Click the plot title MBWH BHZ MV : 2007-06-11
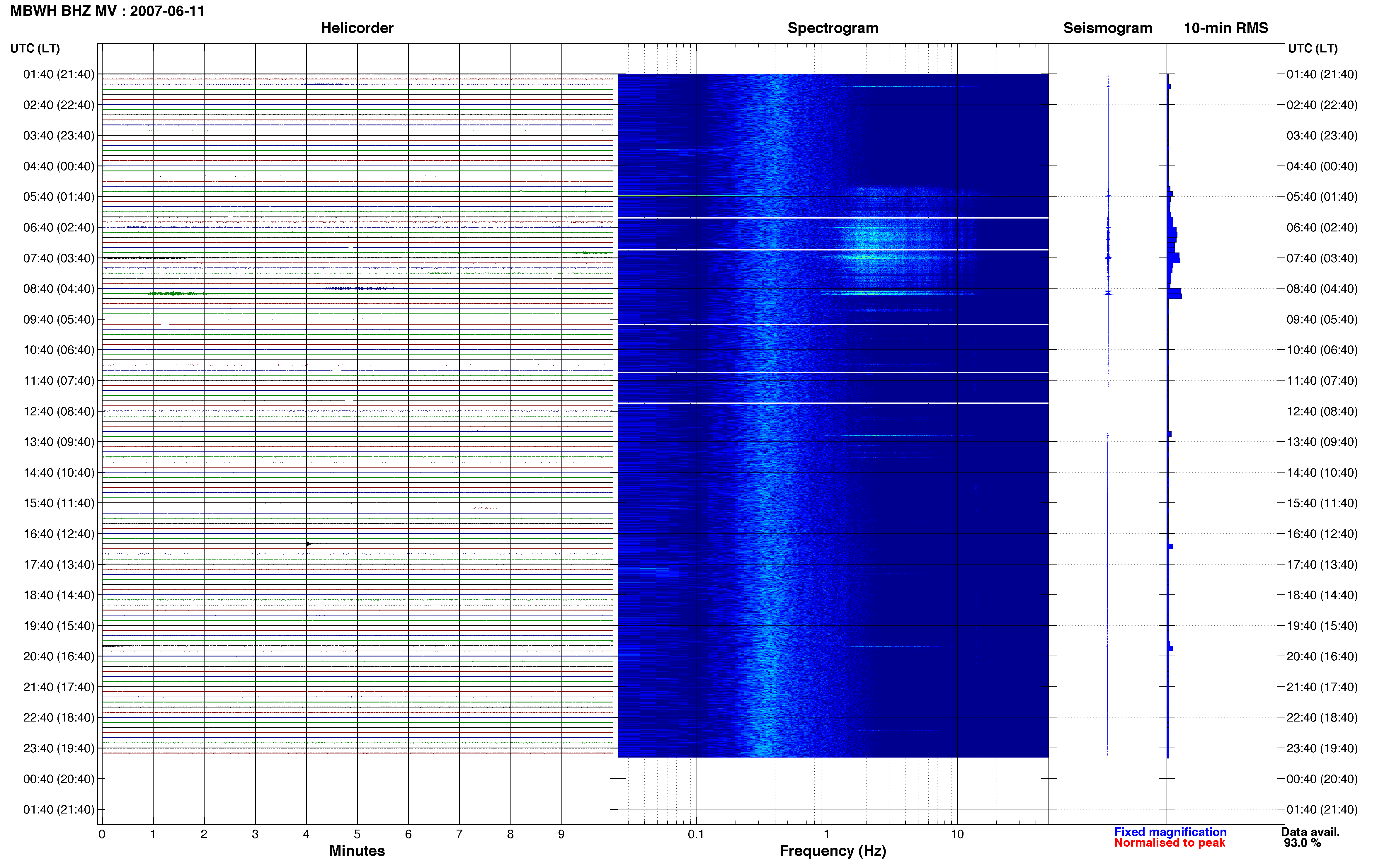The image size is (1389, 868). [107, 11]
